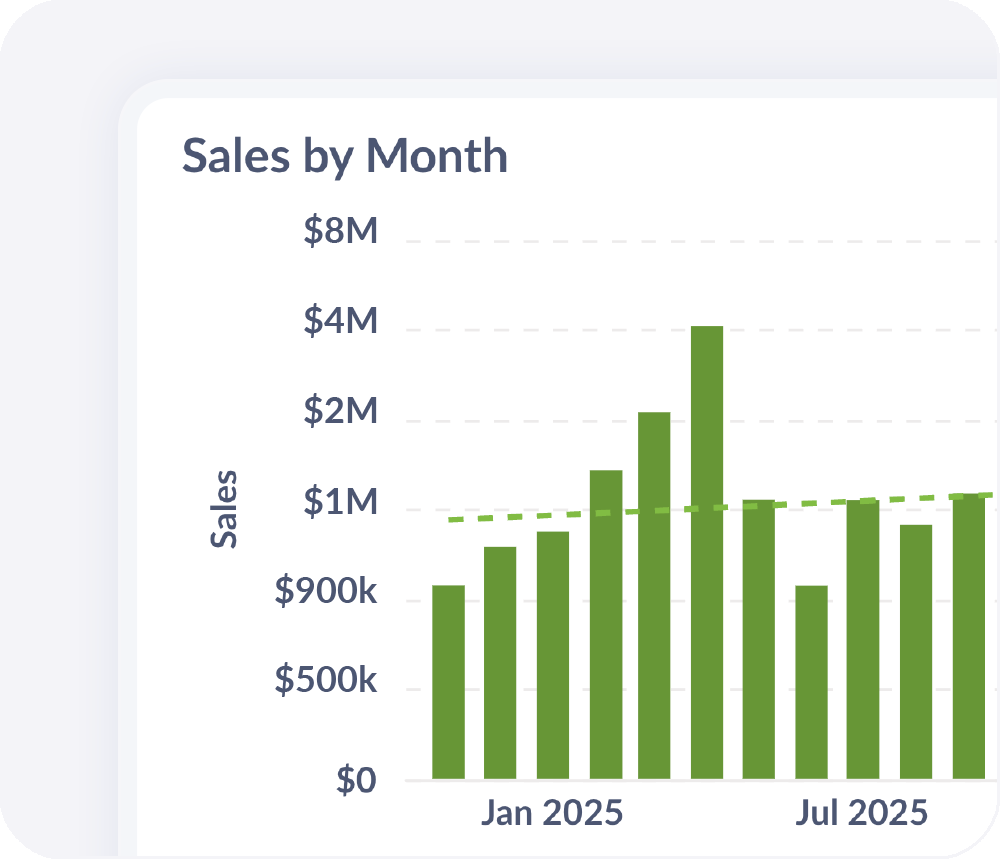
Task: Select the $900k y-axis tick label
Action: (326, 593)
